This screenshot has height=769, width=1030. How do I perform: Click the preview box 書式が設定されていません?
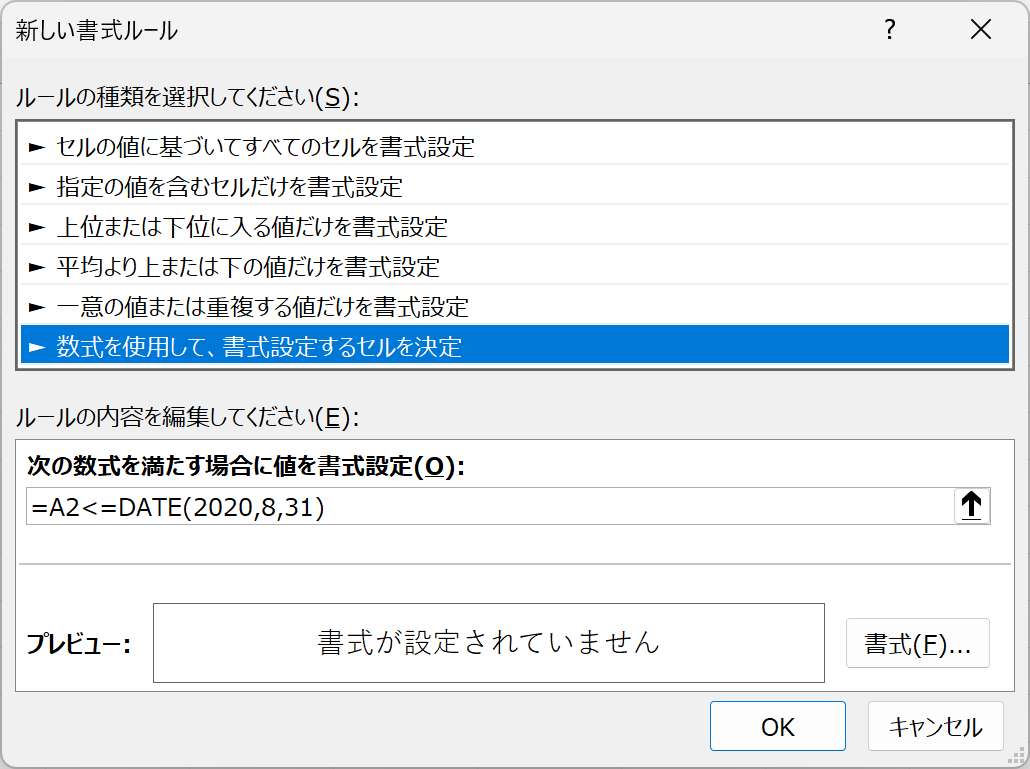point(489,643)
